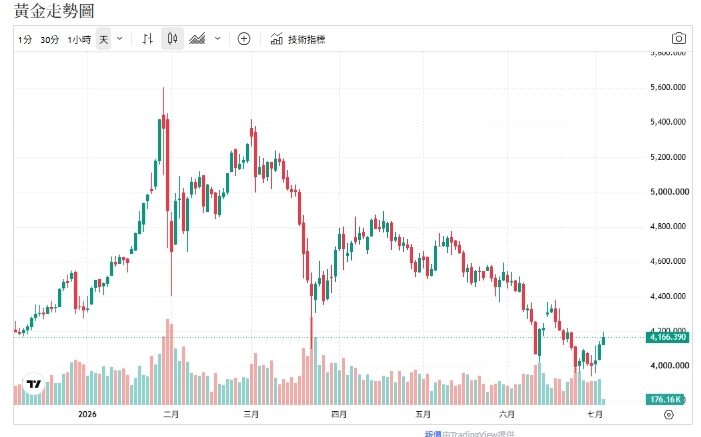The width and height of the screenshot is (701, 437).
Task: Expand the time interval dropdown arrow
Action: [x=120, y=39]
